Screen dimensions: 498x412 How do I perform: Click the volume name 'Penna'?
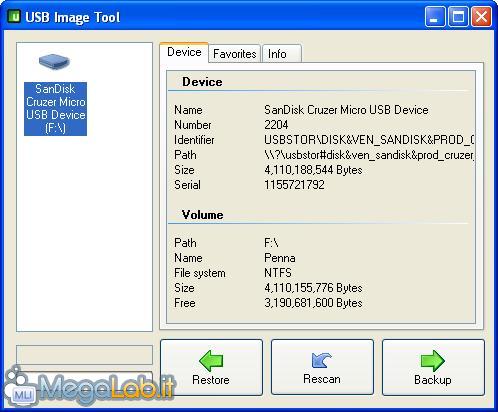280,258
